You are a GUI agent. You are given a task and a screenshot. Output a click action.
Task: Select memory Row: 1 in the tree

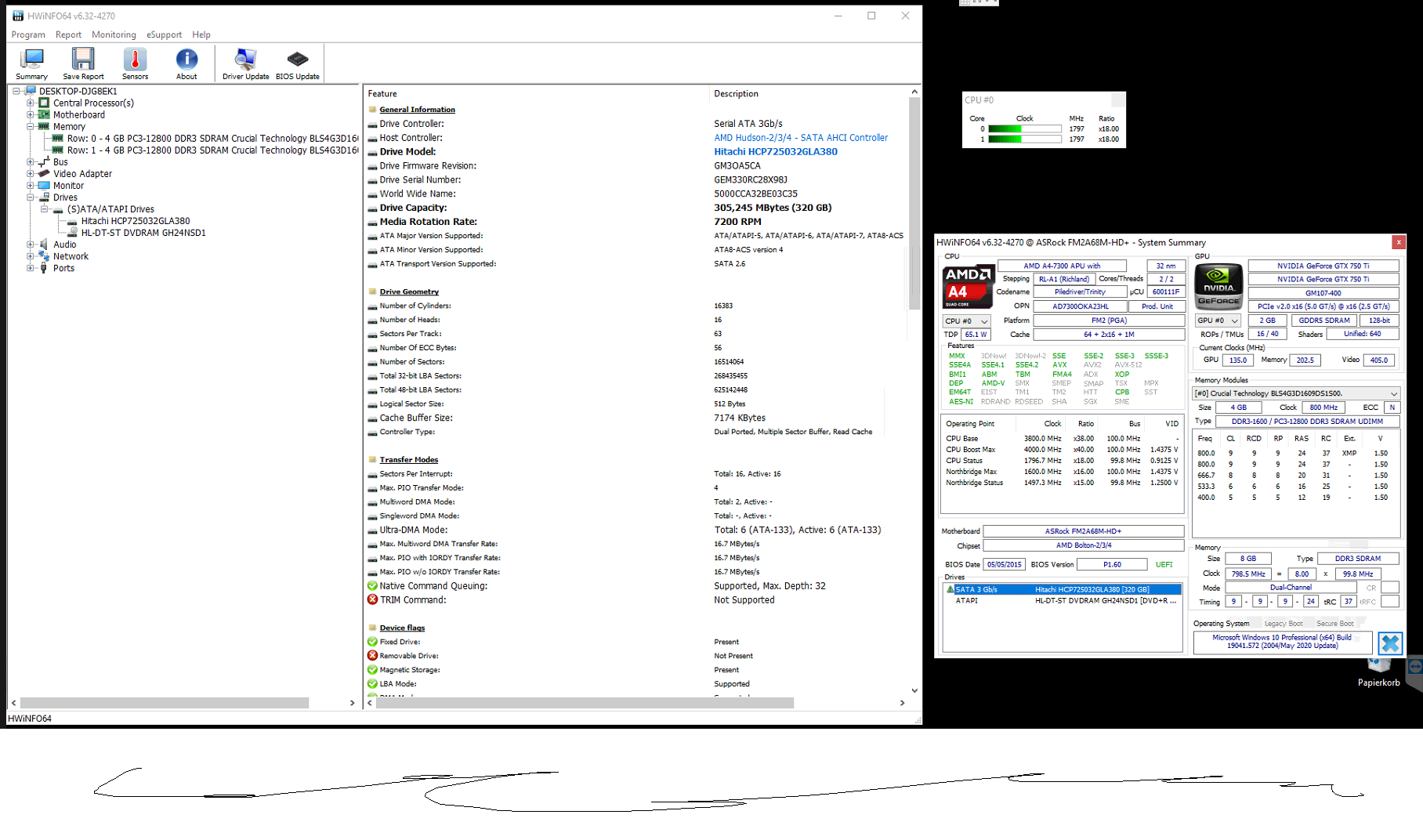click(x=212, y=150)
